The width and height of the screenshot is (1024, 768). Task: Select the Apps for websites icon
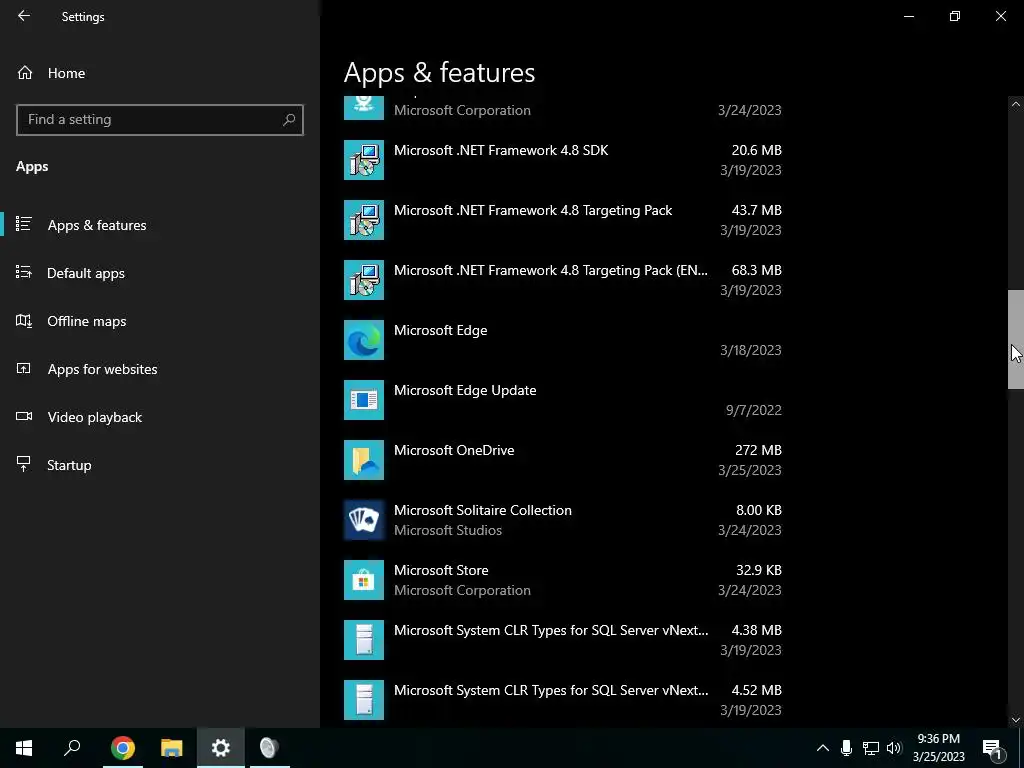coord(24,368)
